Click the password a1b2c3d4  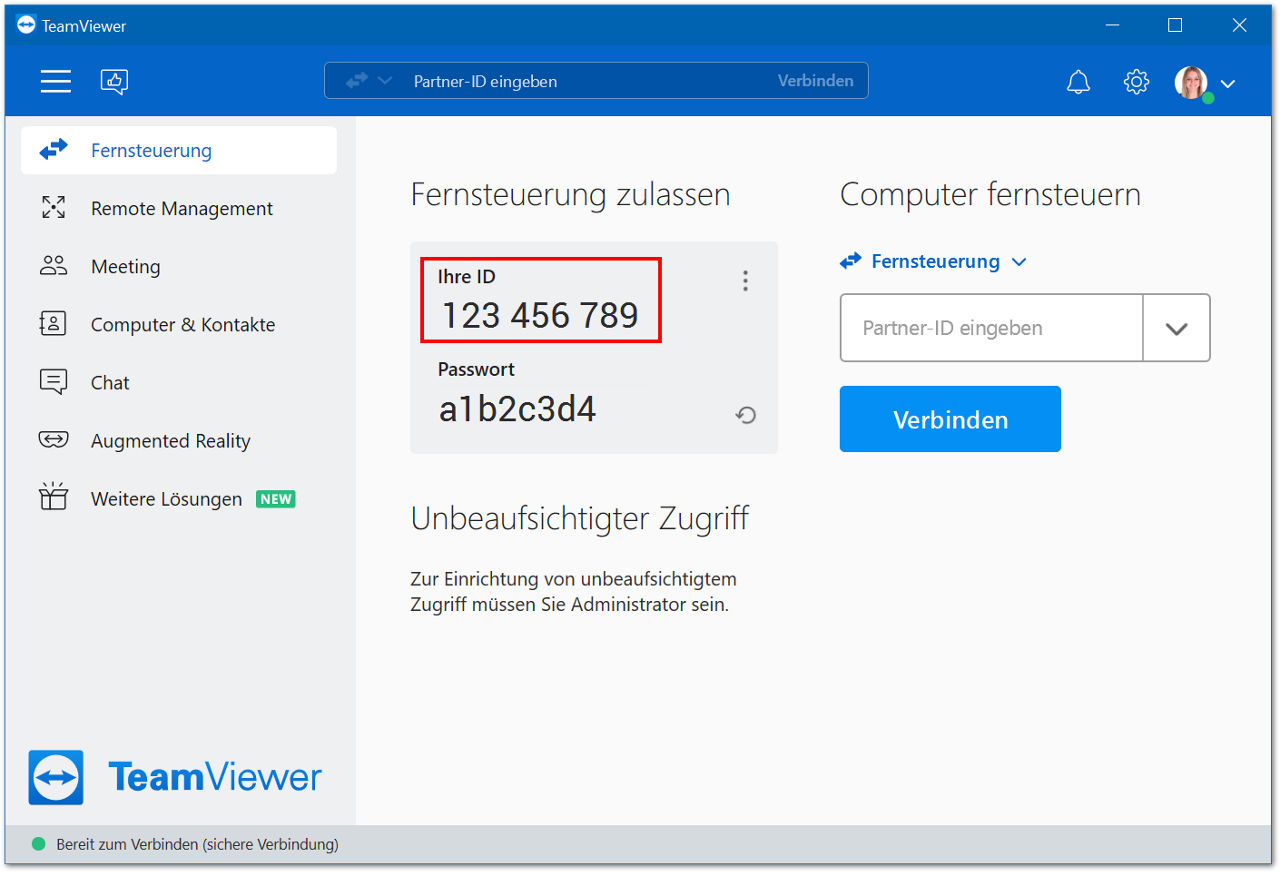[518, 409]
